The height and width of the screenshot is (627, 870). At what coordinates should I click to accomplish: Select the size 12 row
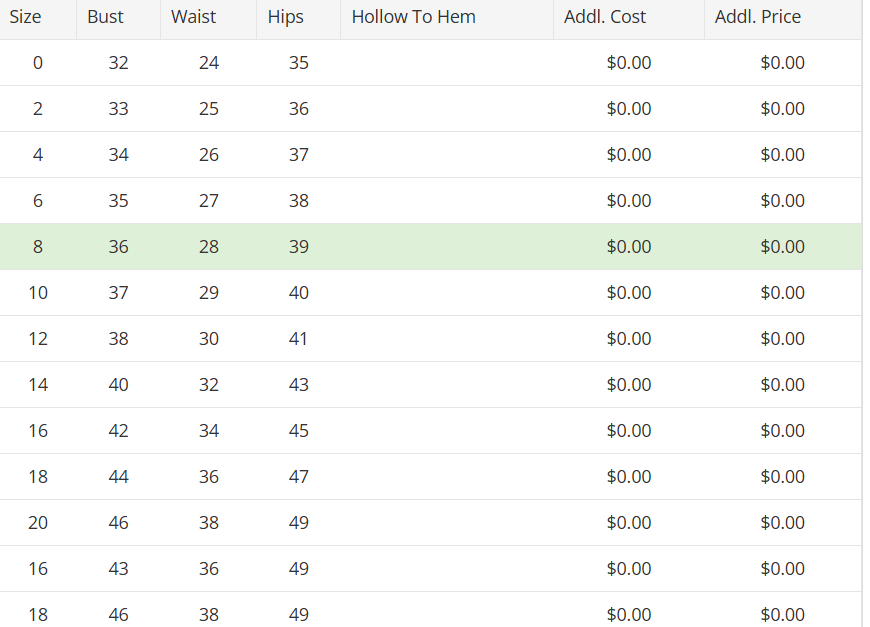pos(431,339)
